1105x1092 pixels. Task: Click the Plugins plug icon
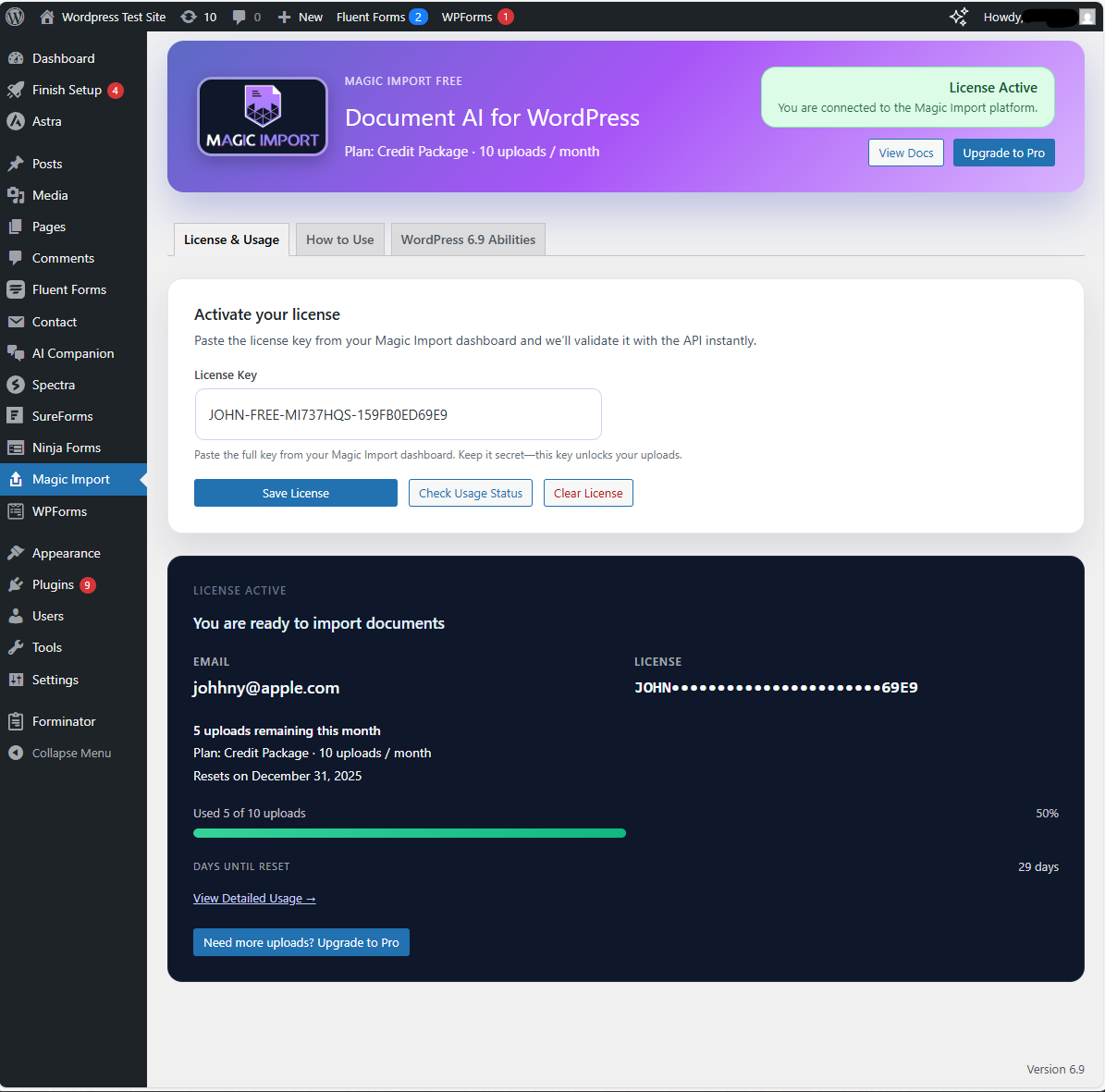(x=16, y=584)
